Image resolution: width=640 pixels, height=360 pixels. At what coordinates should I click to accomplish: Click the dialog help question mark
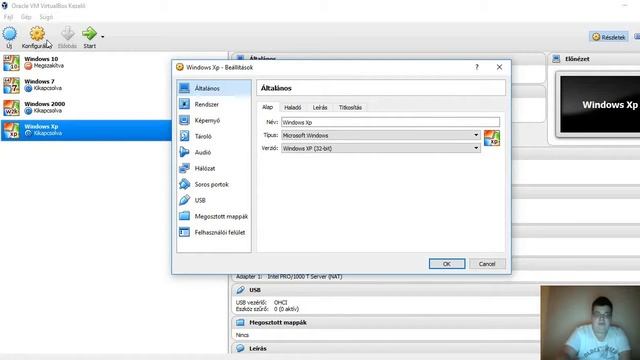pyautogui.click(x=477, y=67)
